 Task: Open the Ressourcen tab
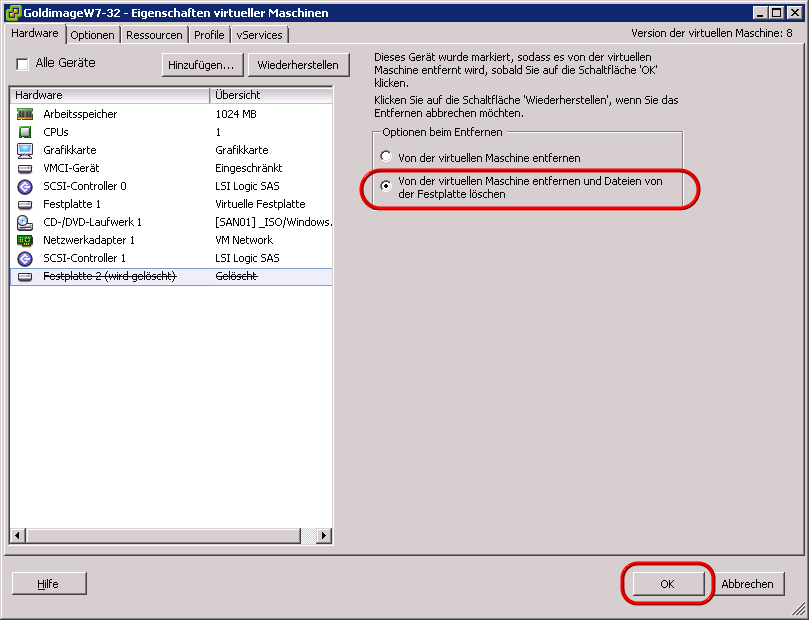[x=154, y=35]
